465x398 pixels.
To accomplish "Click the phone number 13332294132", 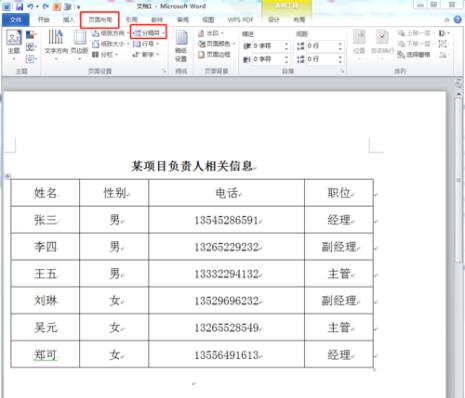I will pos(226,274).
